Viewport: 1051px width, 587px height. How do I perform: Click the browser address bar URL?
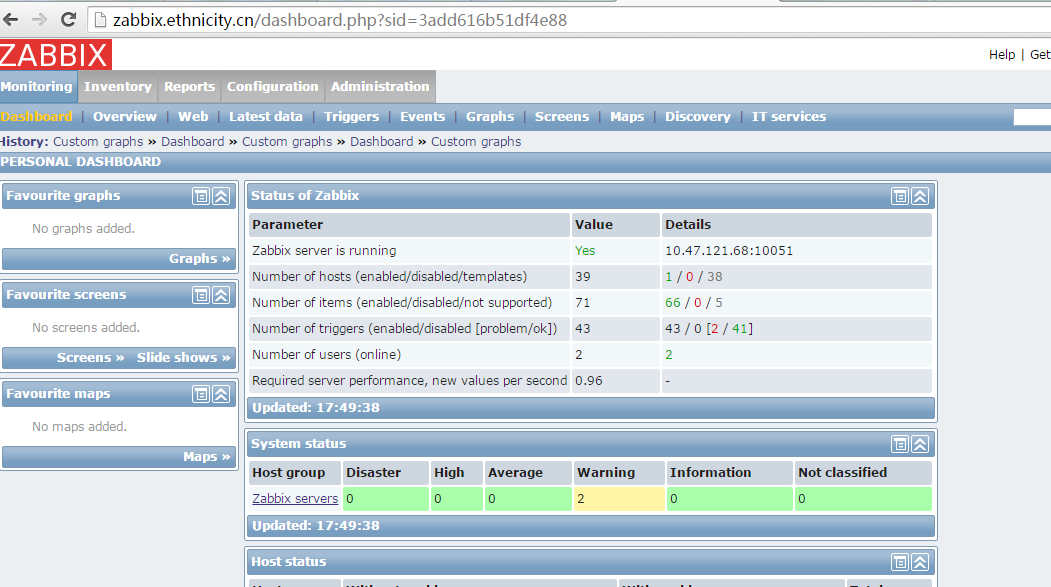pyautogui.click(x=340, y=20)
